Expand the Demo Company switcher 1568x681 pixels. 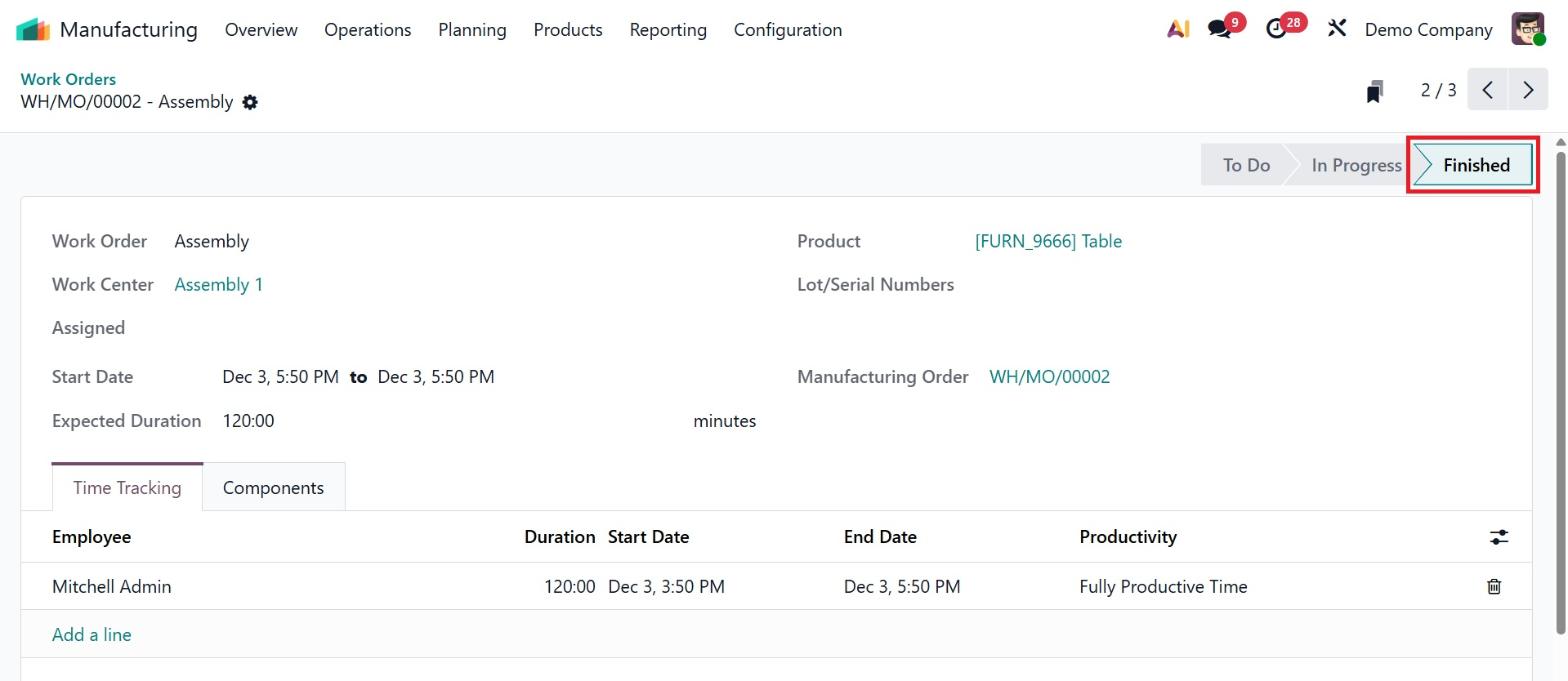click(x=1428, y=30)
